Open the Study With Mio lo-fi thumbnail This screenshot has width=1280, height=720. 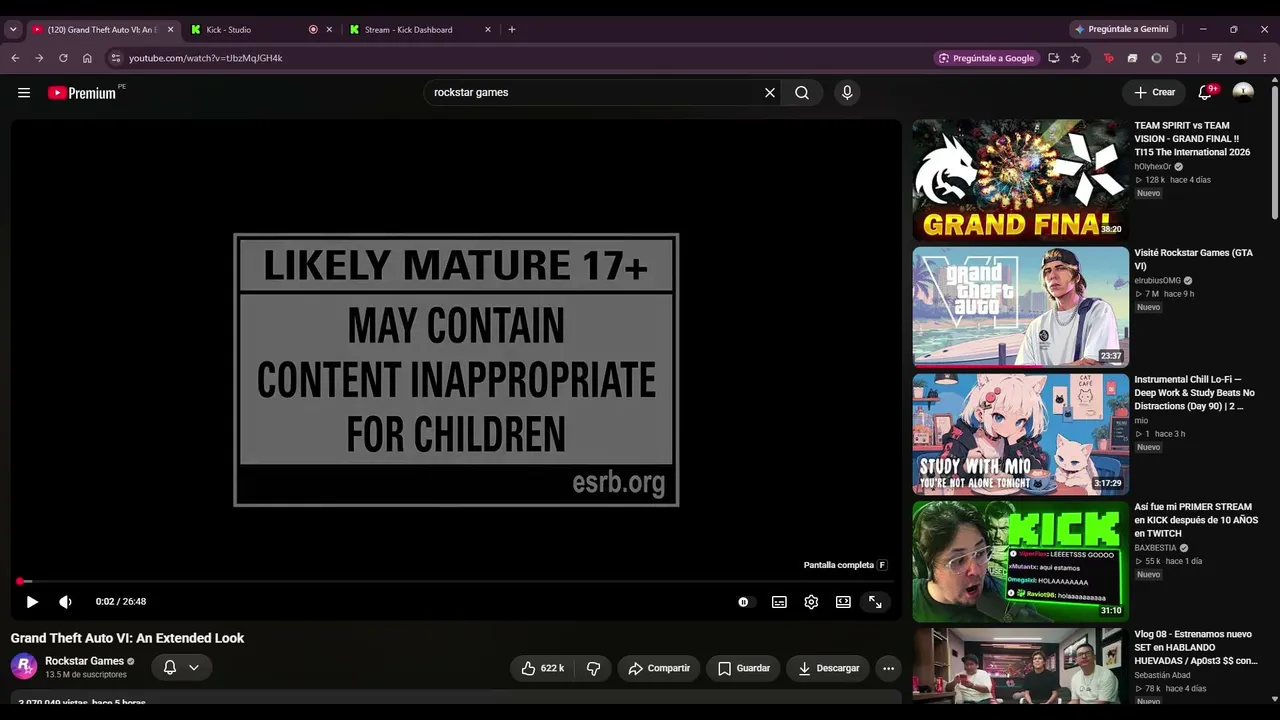1020,434
